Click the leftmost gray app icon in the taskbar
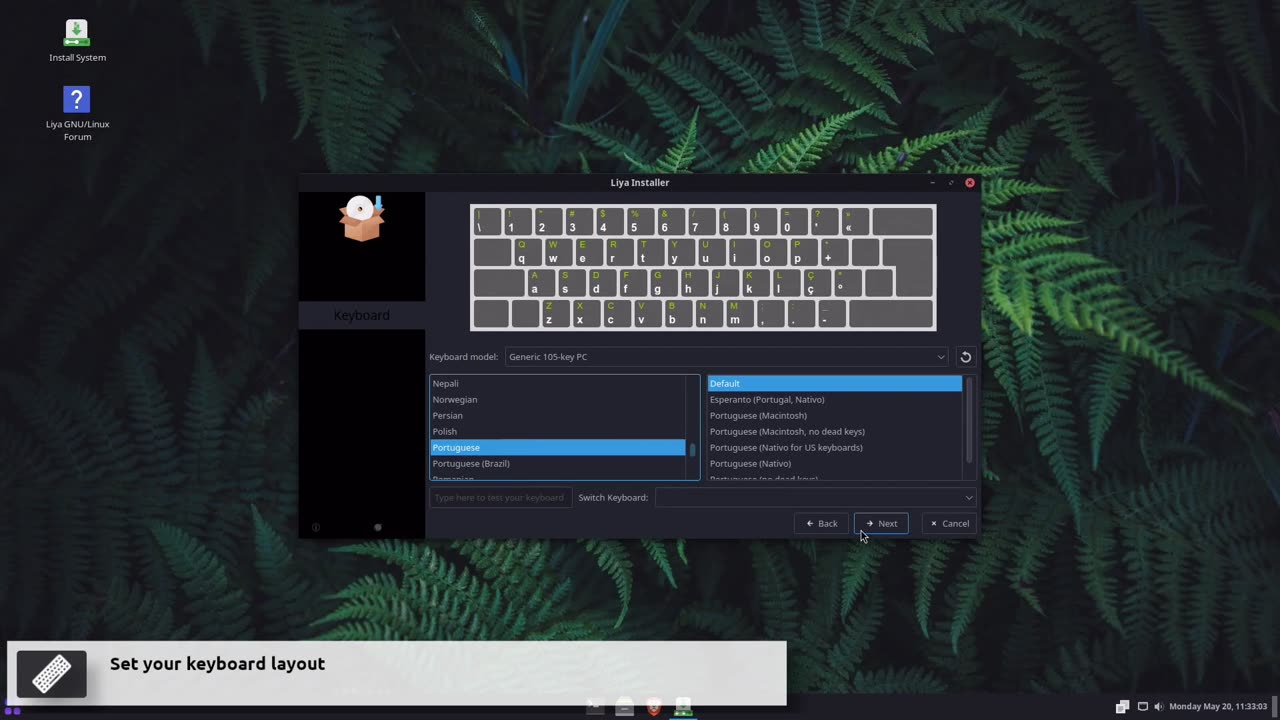The width and height of the screenshot is (1280, 720). tap(595, 708)
